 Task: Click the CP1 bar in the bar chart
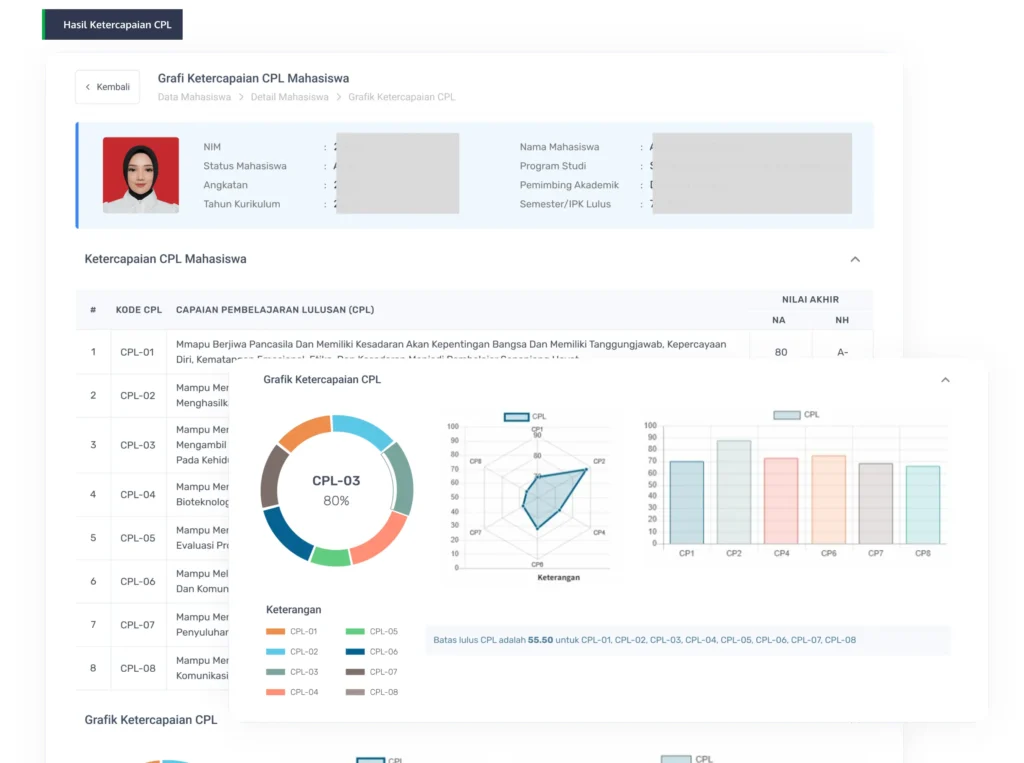687,502
